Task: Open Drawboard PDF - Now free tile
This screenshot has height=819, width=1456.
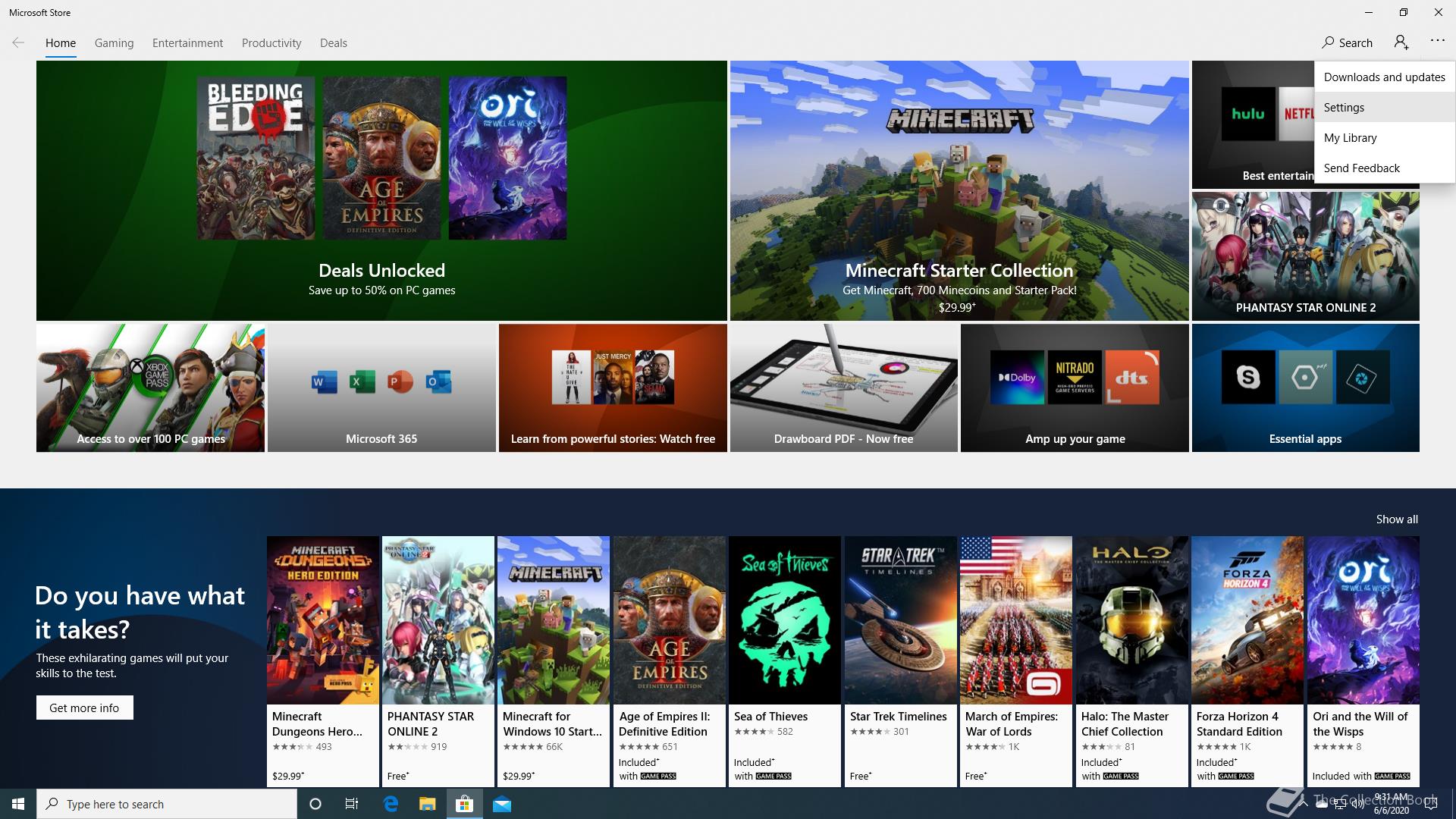Action: (843, 388)
